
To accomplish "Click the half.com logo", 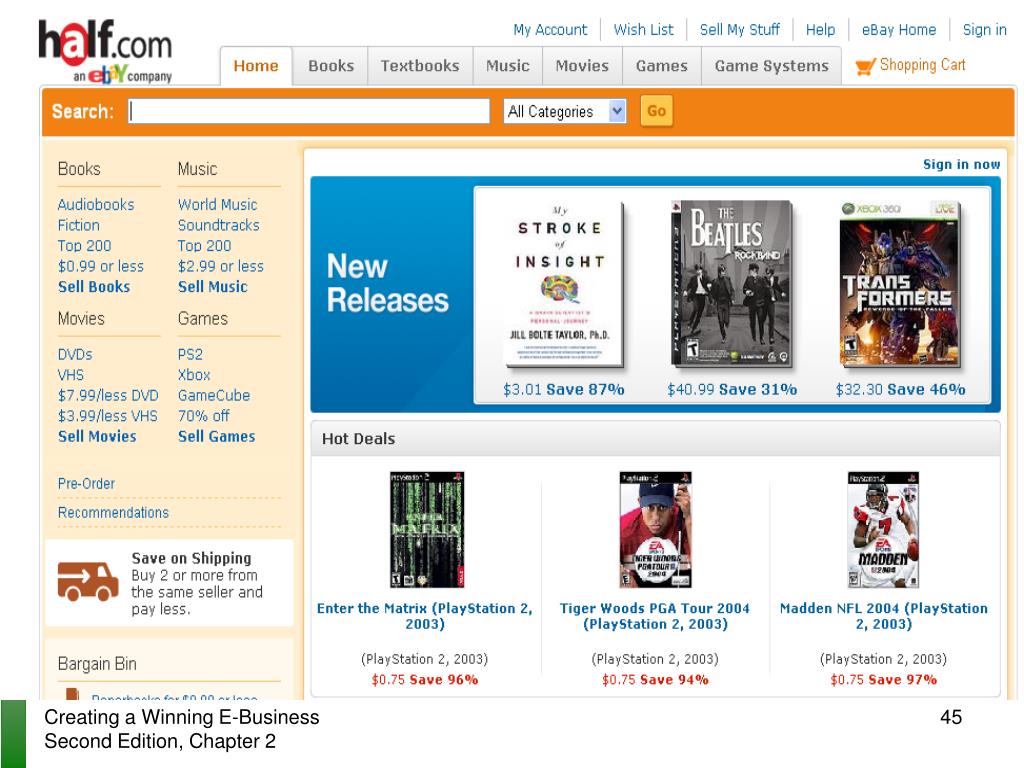I will point(105,52).
